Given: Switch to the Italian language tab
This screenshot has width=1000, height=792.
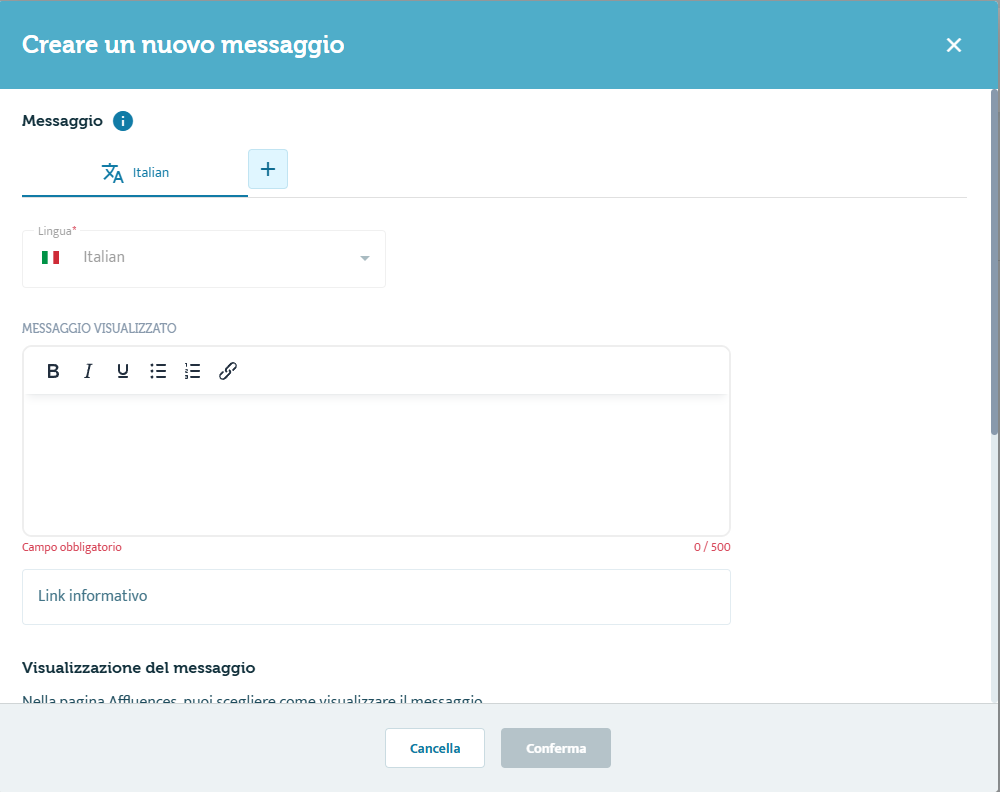Looking at the screenshot, I should 150,172.
